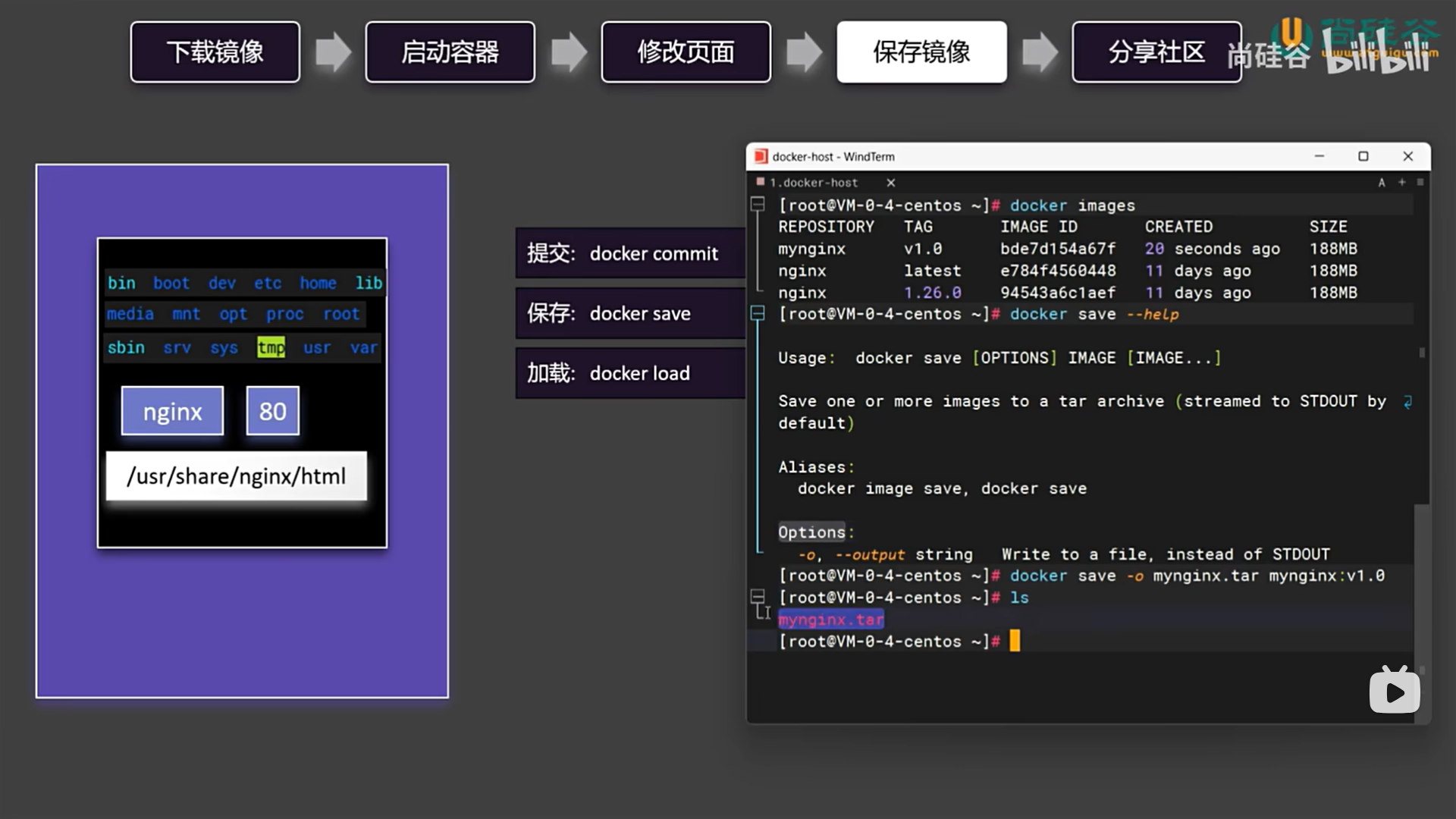The image size is (1456, 819).
Task: Click the 'A' font icon in tab bar
Action: [x=1382, y=183]
